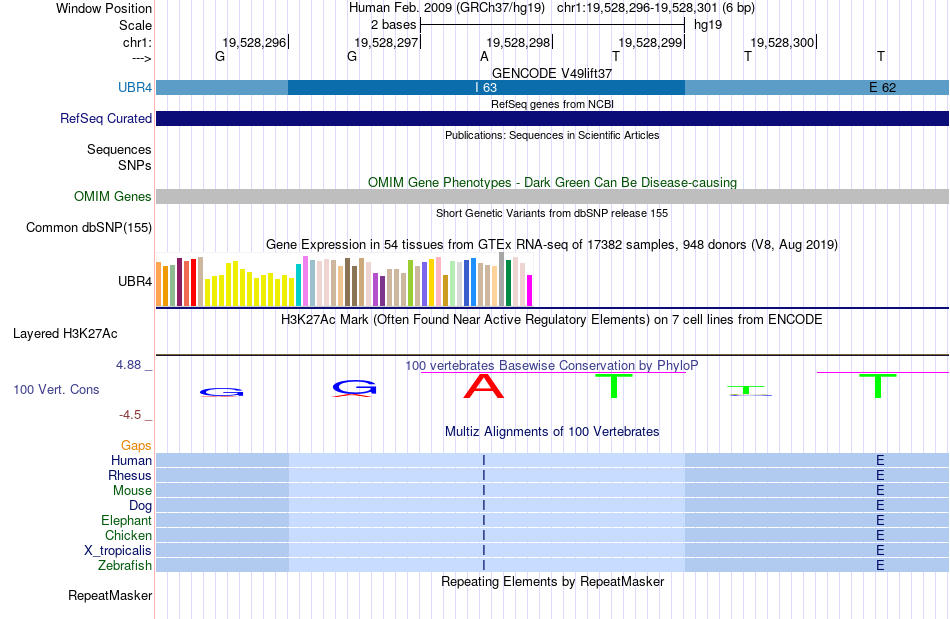Click Gene Expression in 54 tissues title
The height and width of the screenshot is (619, 950).
click(x=552, y=245)
